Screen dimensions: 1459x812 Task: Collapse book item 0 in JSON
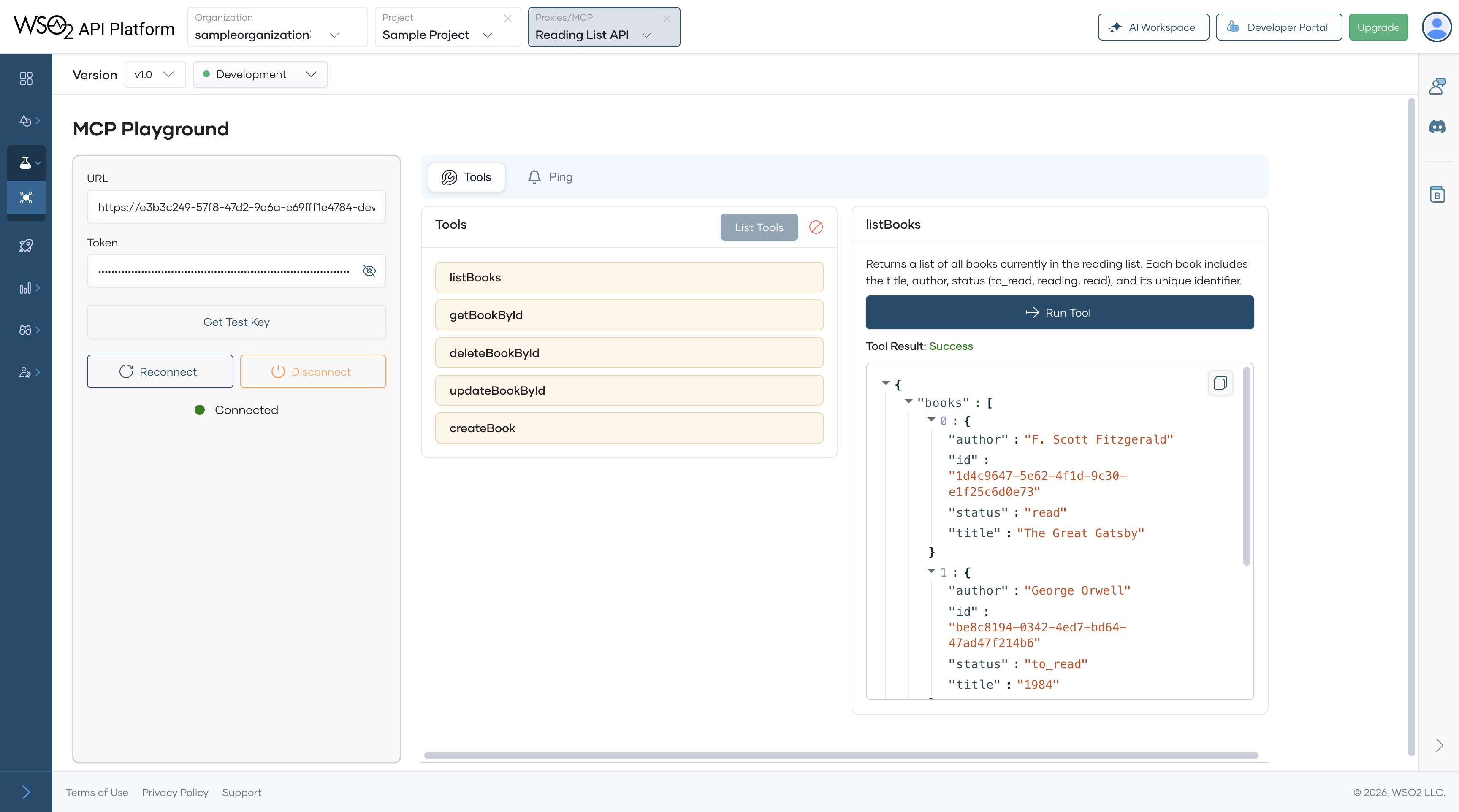pyautogui.click(x=931, y=420)
